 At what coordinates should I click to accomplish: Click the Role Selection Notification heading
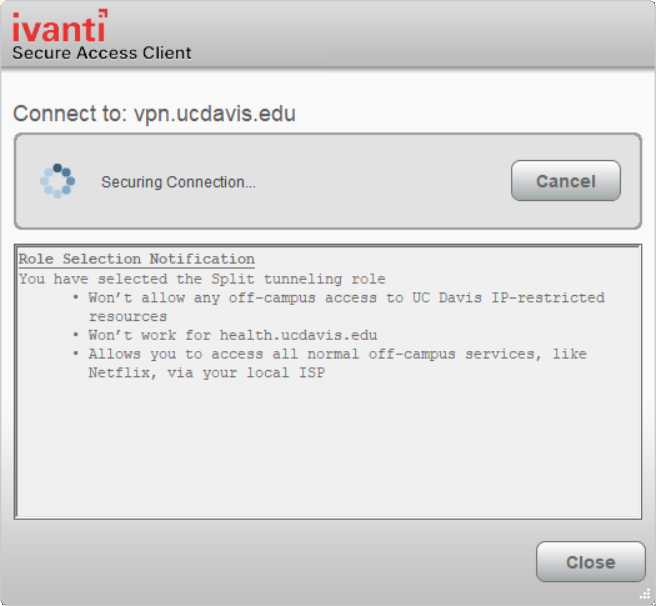136,260
